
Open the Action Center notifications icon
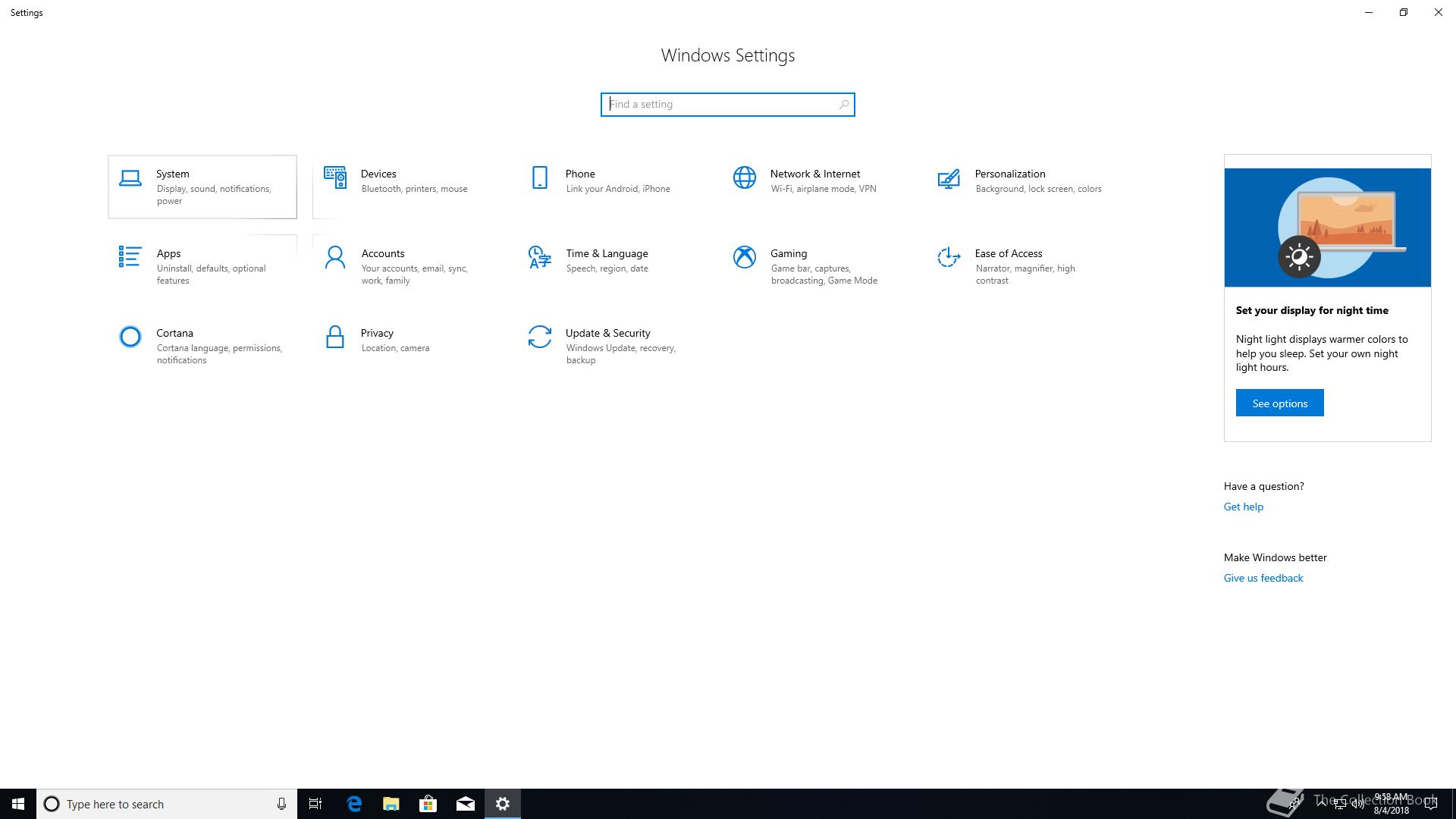(x=1431, y=804)
